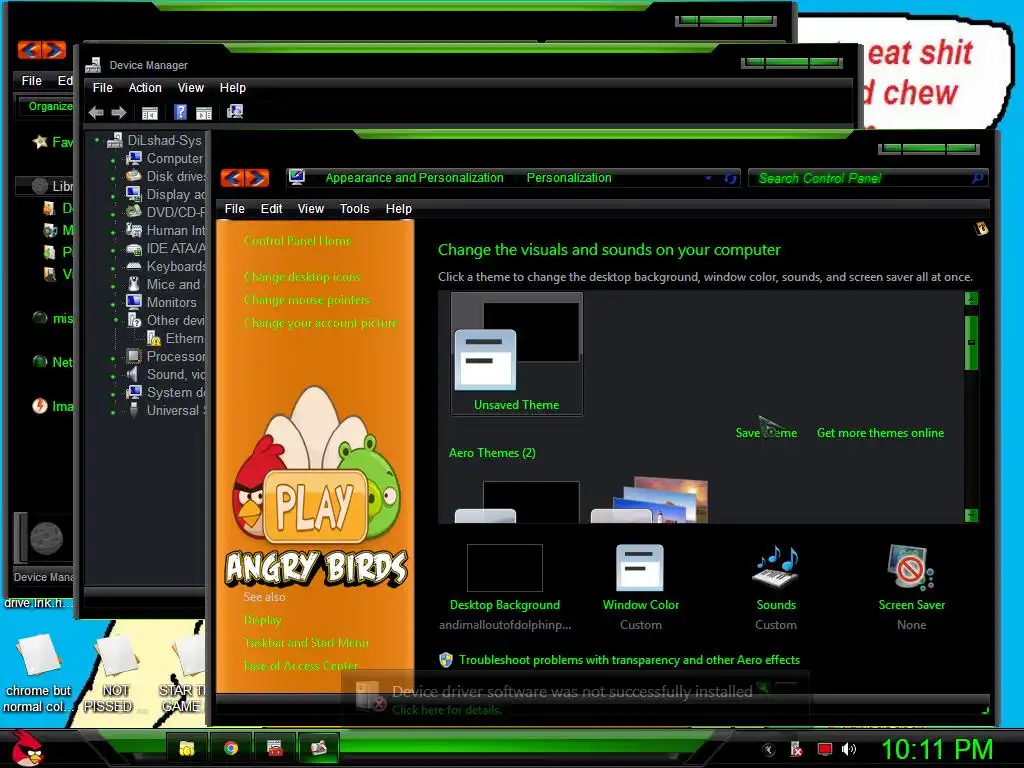Click Ease of Access Center link
Image resolution: width=1024 pixels, height=768 pixels.
300,665
